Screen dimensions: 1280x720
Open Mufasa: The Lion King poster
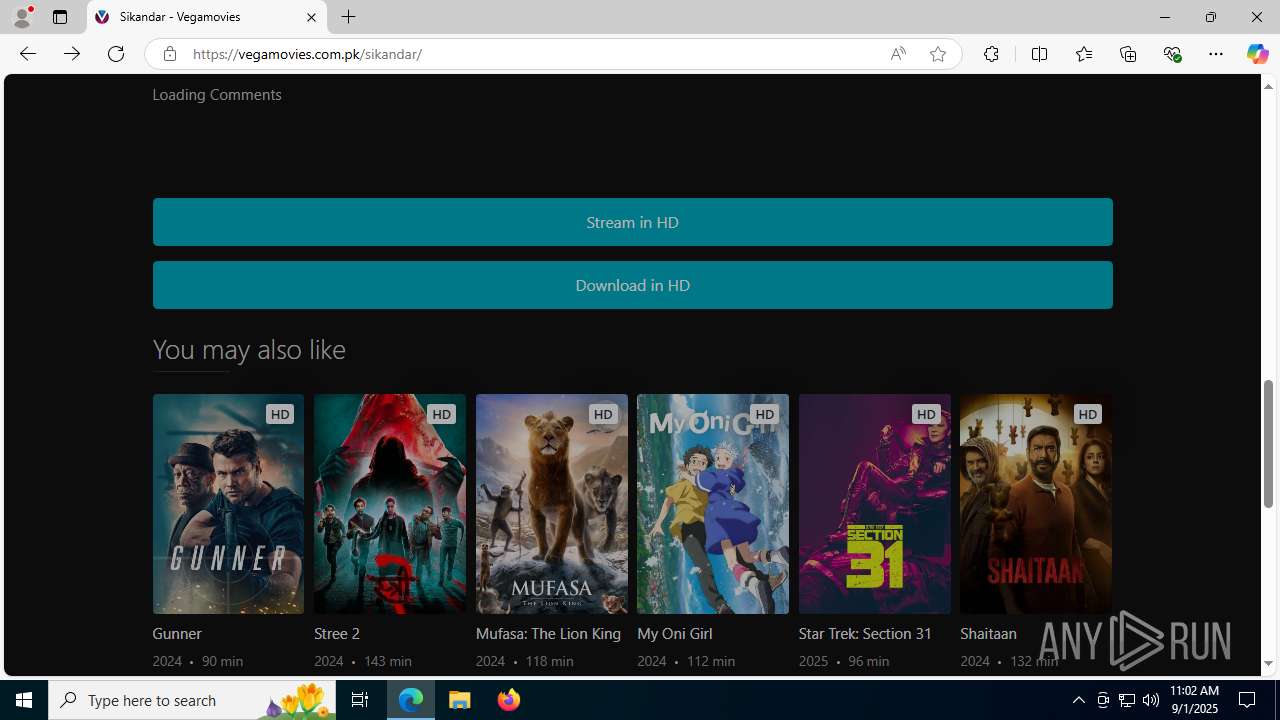(x=551, y=504)
